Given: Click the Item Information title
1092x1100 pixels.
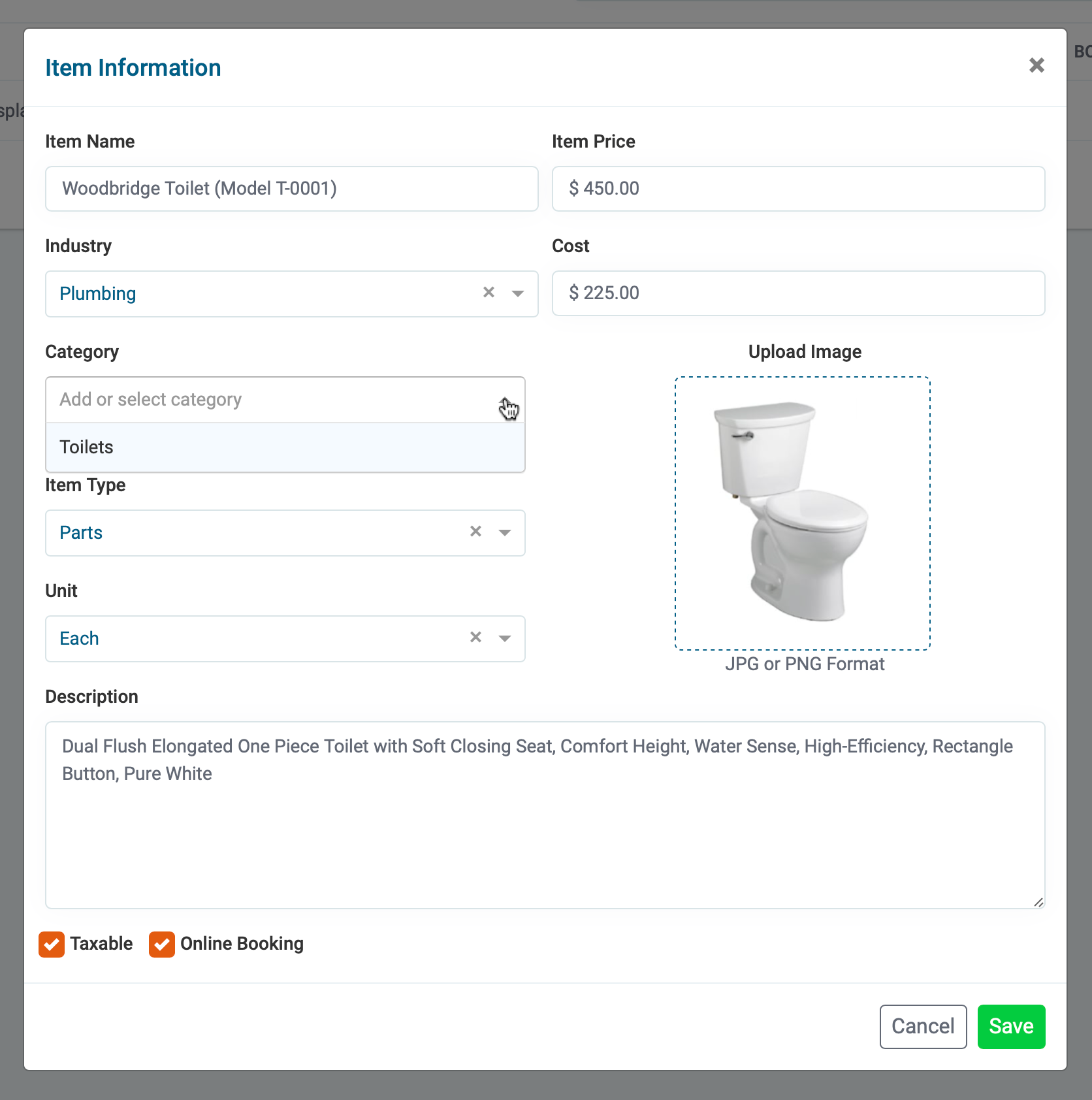Looking at the screenshot, I should 133,67.
